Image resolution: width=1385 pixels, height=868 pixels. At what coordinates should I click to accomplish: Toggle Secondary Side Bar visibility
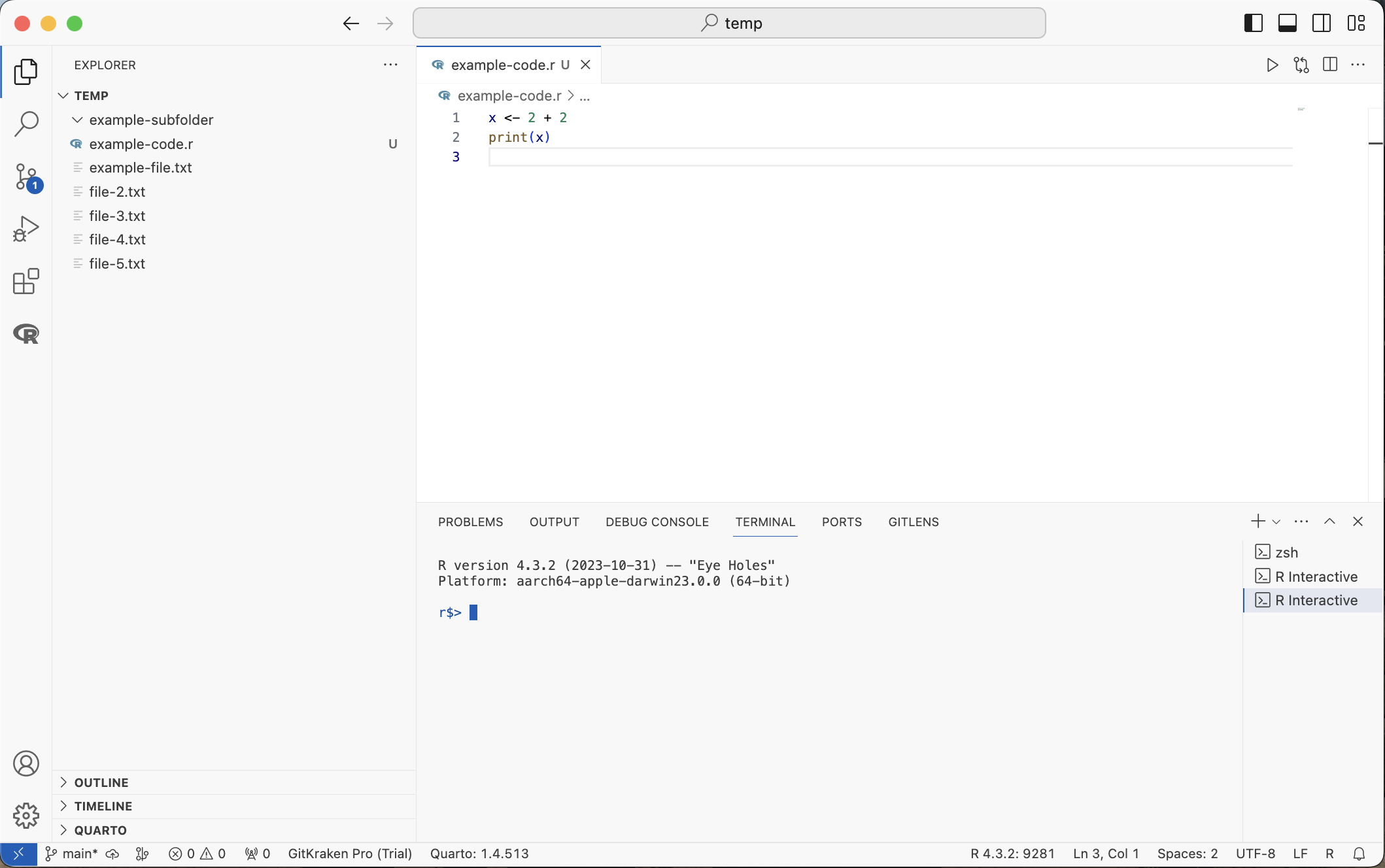pos(1321,24)
